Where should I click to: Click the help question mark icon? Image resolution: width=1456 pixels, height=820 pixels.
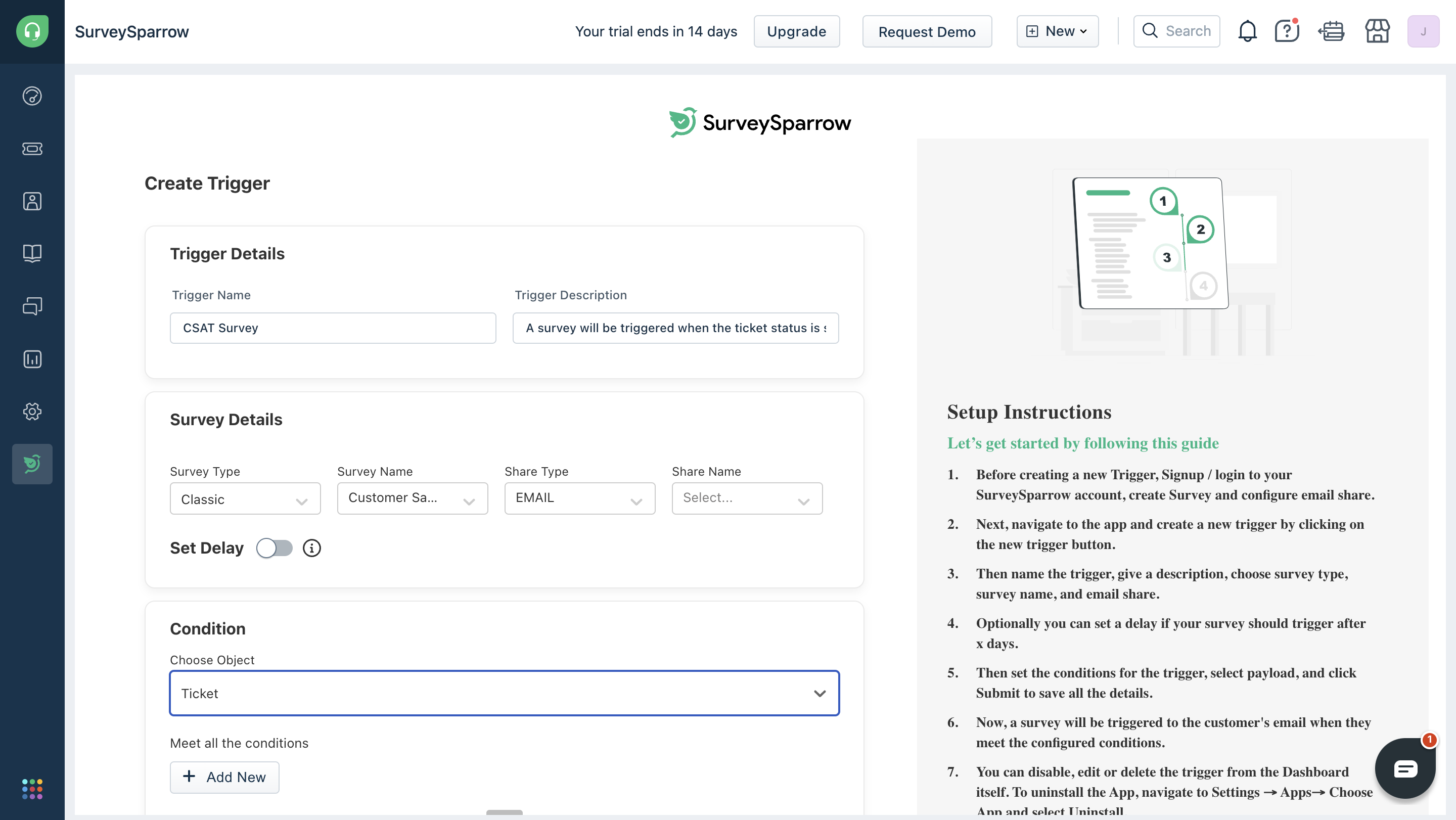[x=1287, y=31]
